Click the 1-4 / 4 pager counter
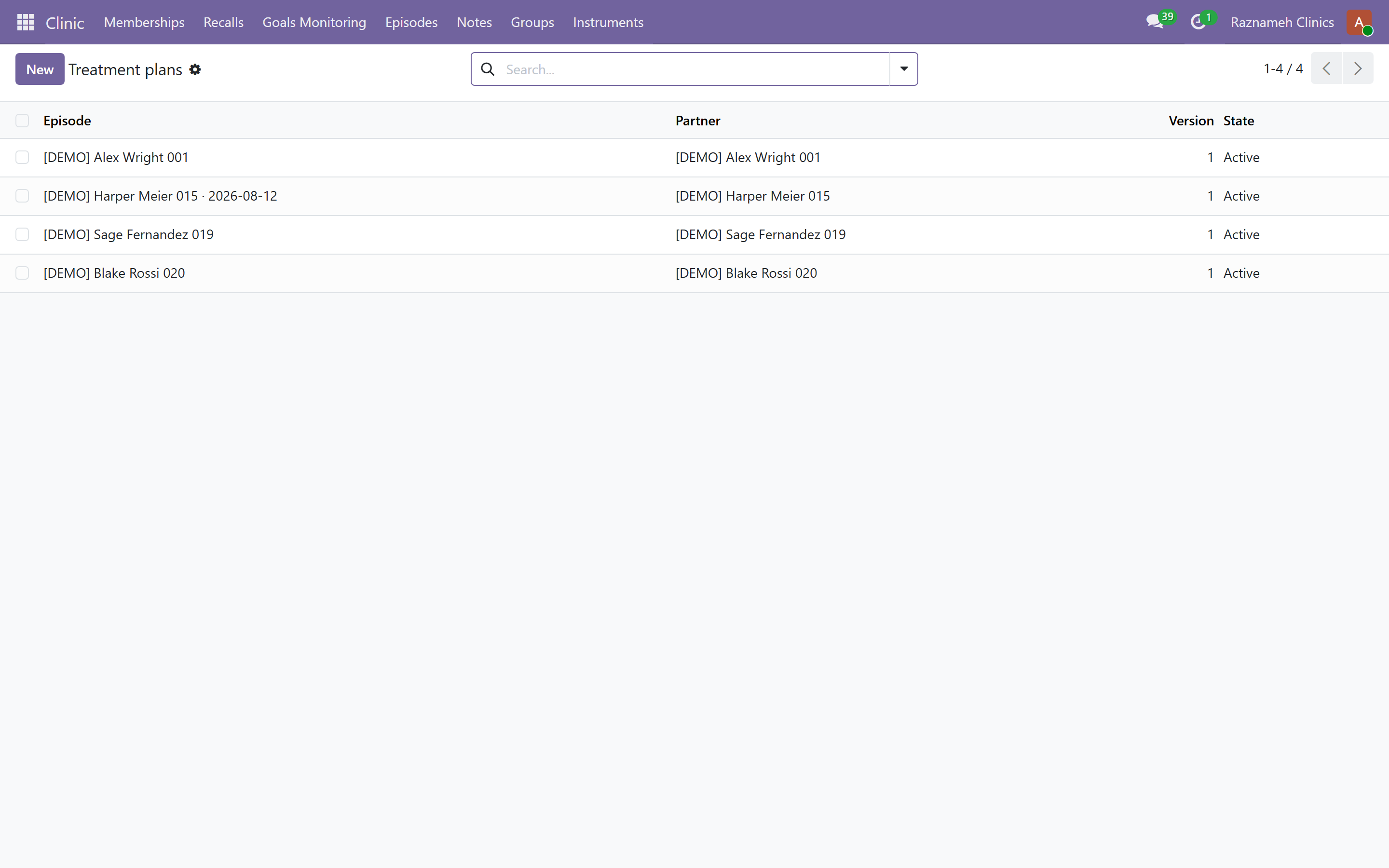Image resolution: width=1389 pixels, height=868 pixels. coord(1283,68)
